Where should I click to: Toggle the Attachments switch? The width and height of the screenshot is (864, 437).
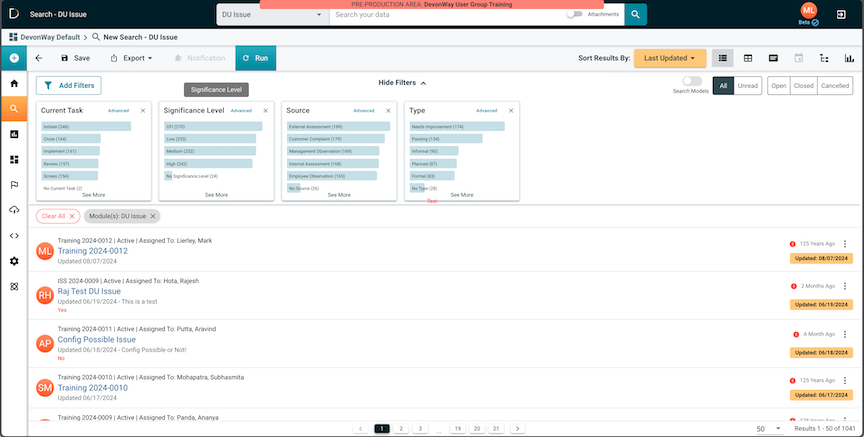(575, 14)
